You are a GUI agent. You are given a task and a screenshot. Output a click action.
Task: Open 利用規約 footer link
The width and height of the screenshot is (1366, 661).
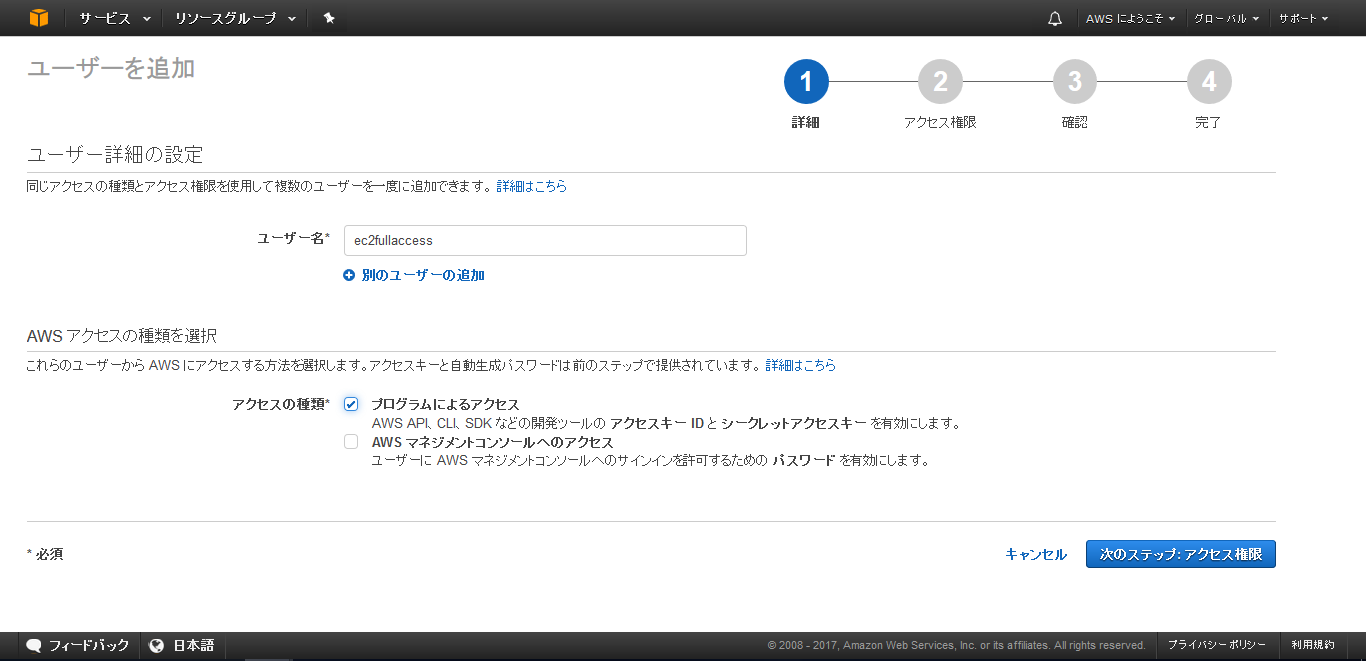tap(1312, 645)
